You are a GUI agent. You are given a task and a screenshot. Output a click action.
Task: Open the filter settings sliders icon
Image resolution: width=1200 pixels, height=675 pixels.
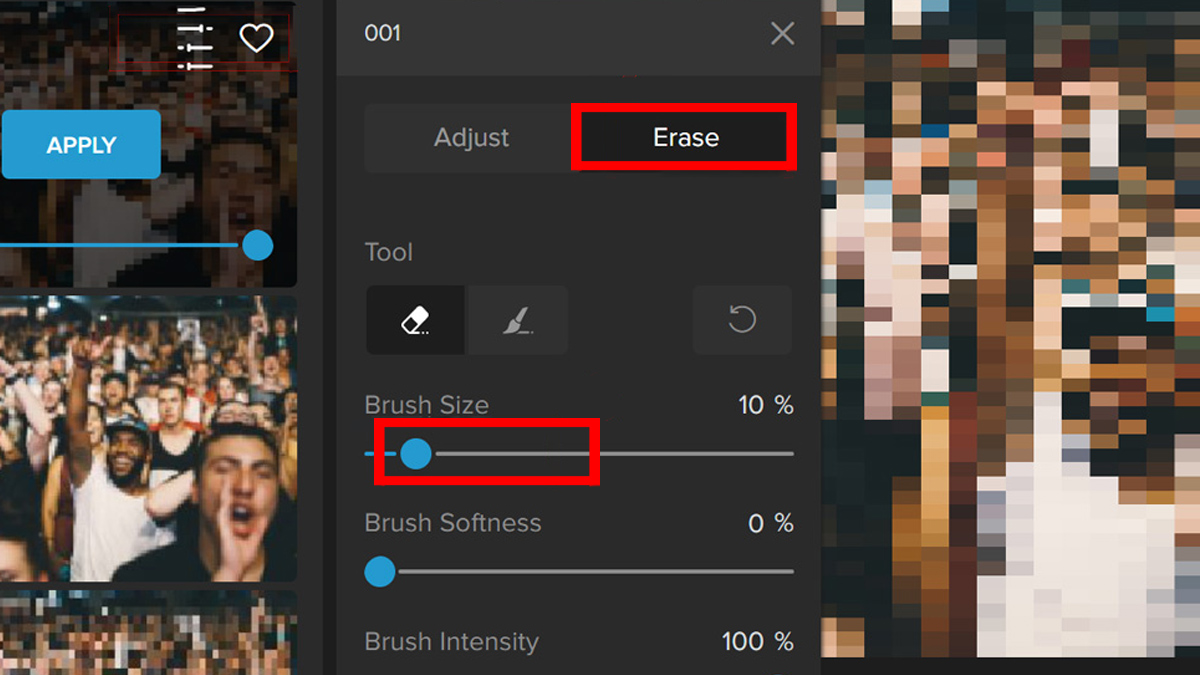[195, 40]
